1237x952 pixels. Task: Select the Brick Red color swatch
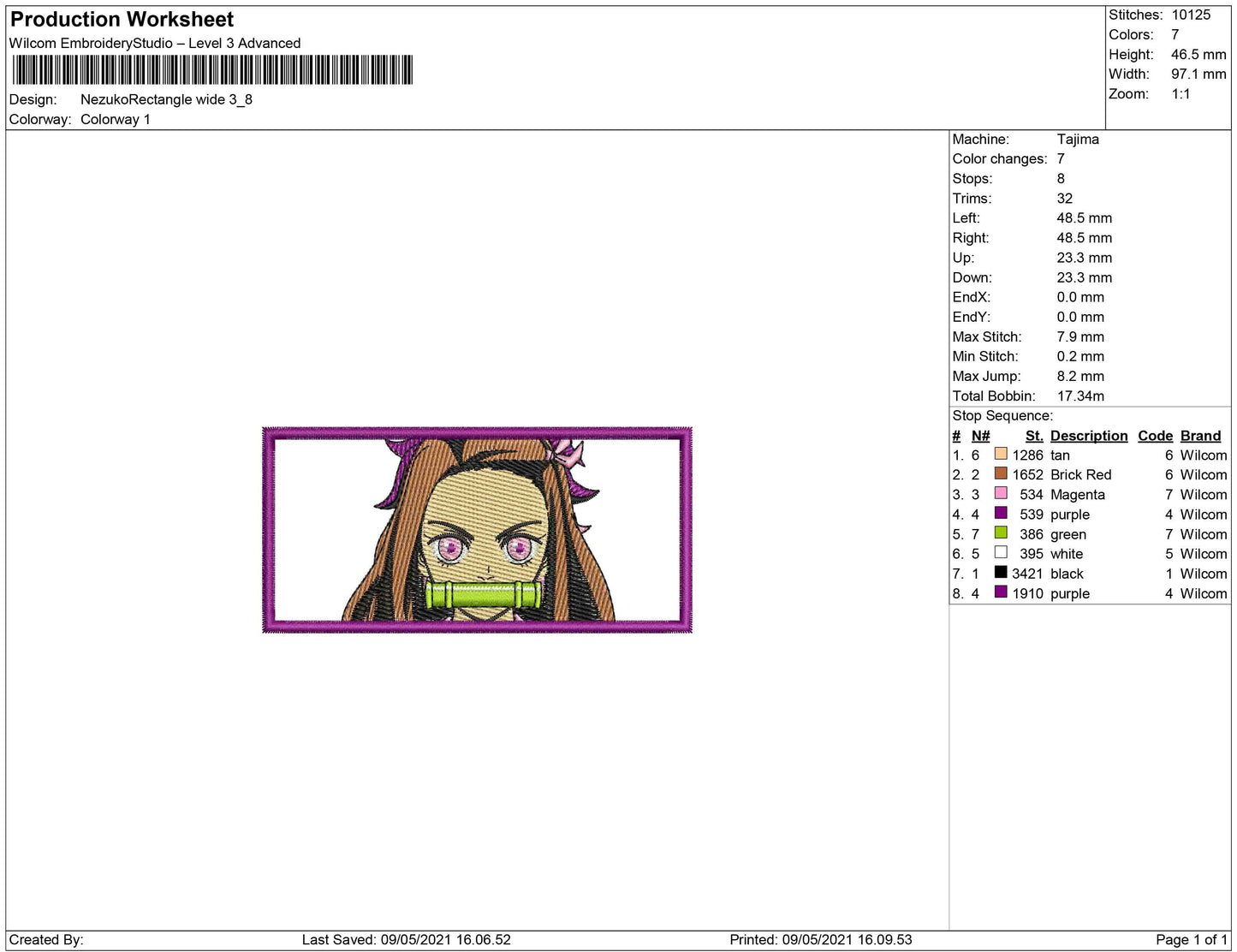pos(1001,473)
